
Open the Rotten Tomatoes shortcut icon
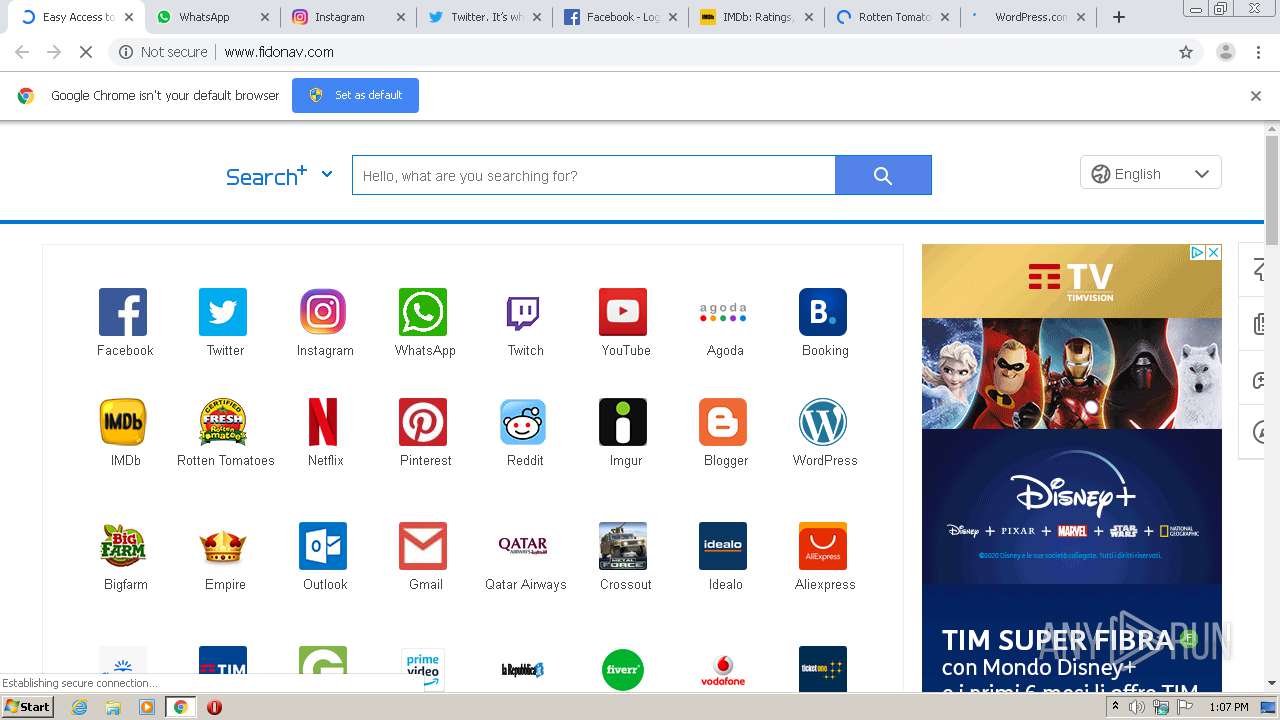click(x=223, y=422)
